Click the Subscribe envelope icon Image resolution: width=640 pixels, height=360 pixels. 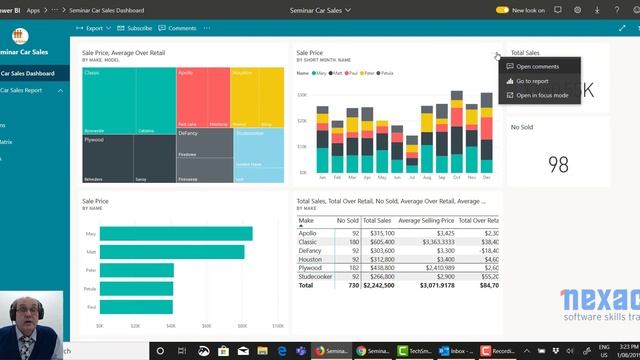[121, 28]
